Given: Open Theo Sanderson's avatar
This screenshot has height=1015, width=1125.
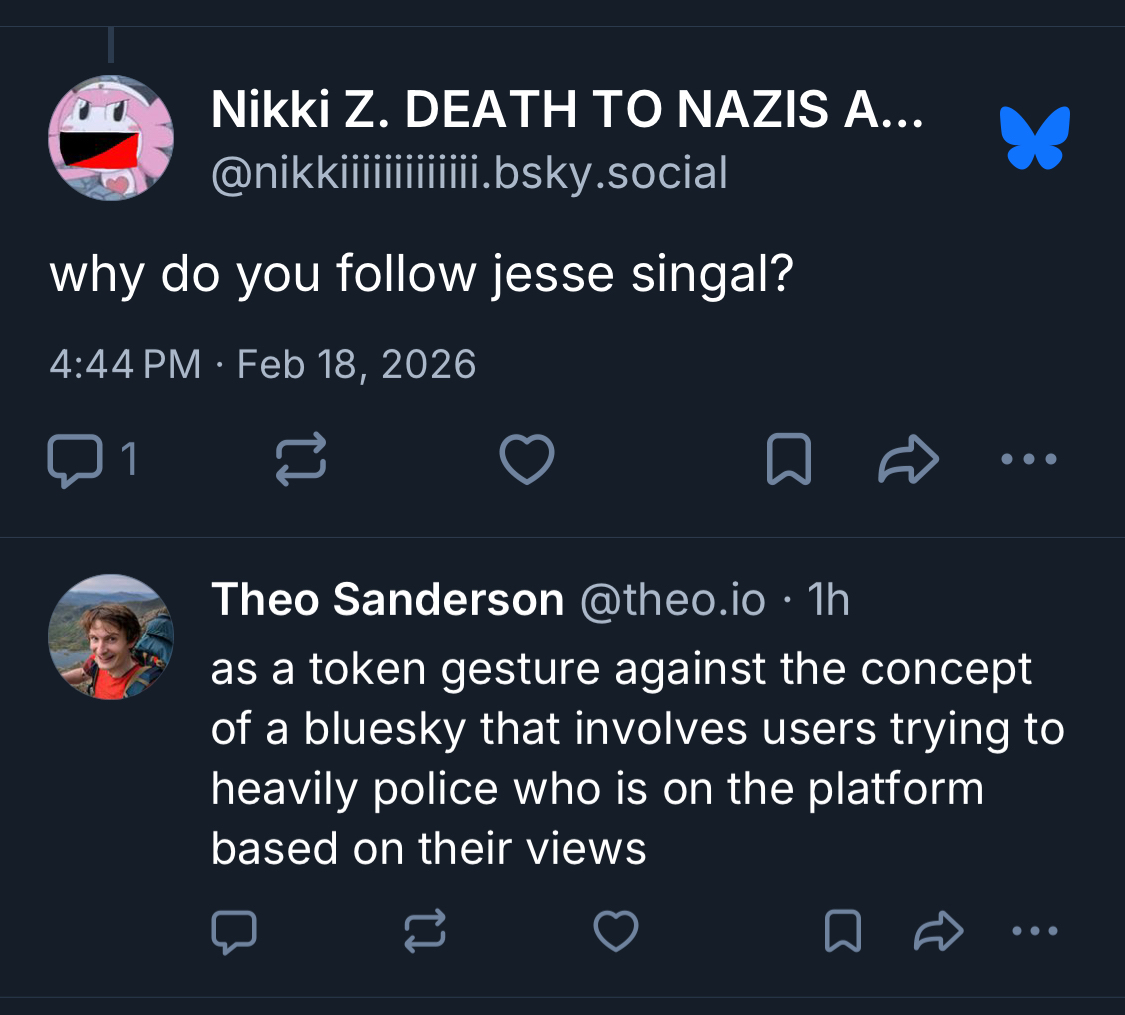Looking at the screenshot, I should 111,637.
